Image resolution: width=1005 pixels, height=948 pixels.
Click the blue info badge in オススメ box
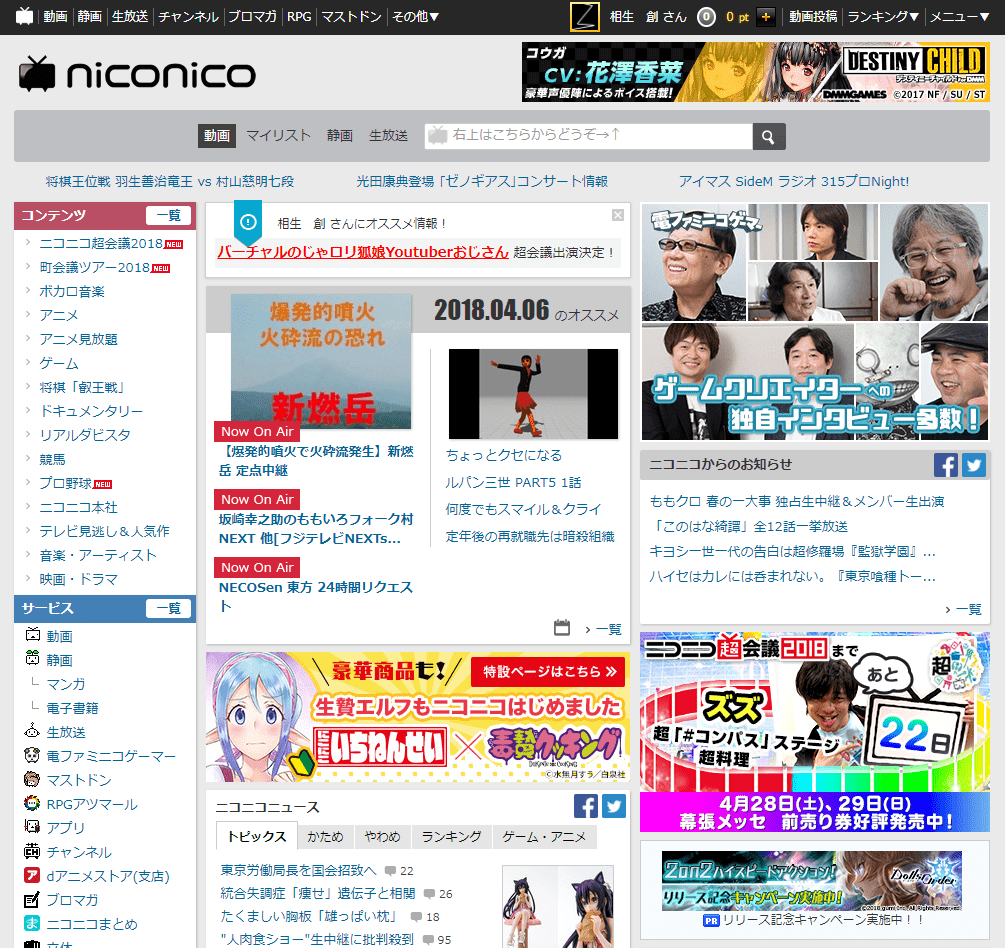[x=248, y=222]
